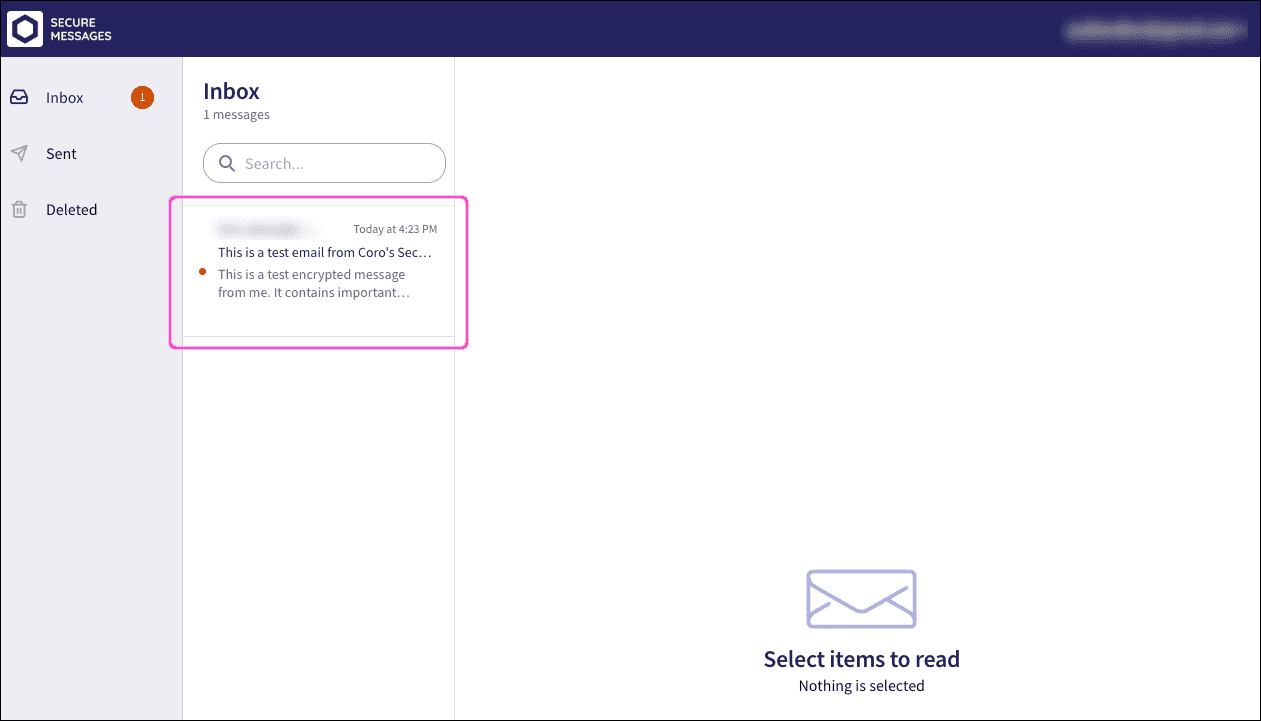
Task: Select the Inbox envelope icon
Action: [19, 97]
